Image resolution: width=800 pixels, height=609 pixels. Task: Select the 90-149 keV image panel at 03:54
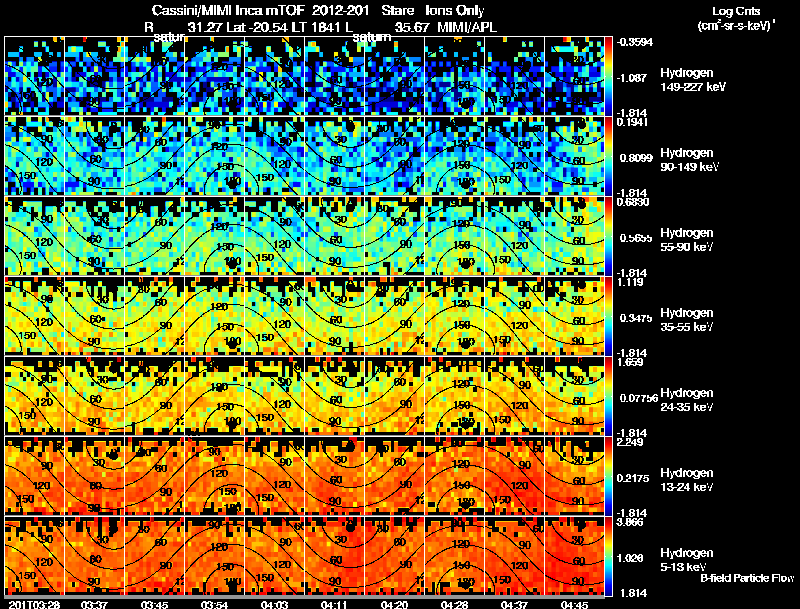tap(215, 156)
